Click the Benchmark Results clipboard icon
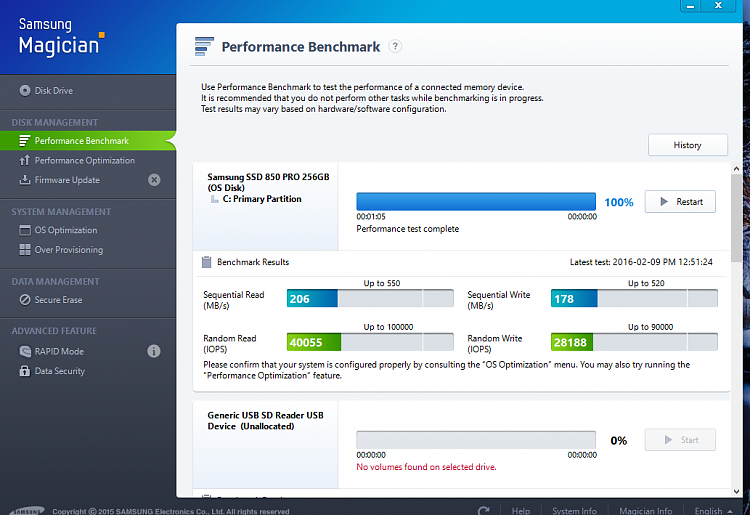This screenshot has width=750, height=515. (x=206, y=262)
